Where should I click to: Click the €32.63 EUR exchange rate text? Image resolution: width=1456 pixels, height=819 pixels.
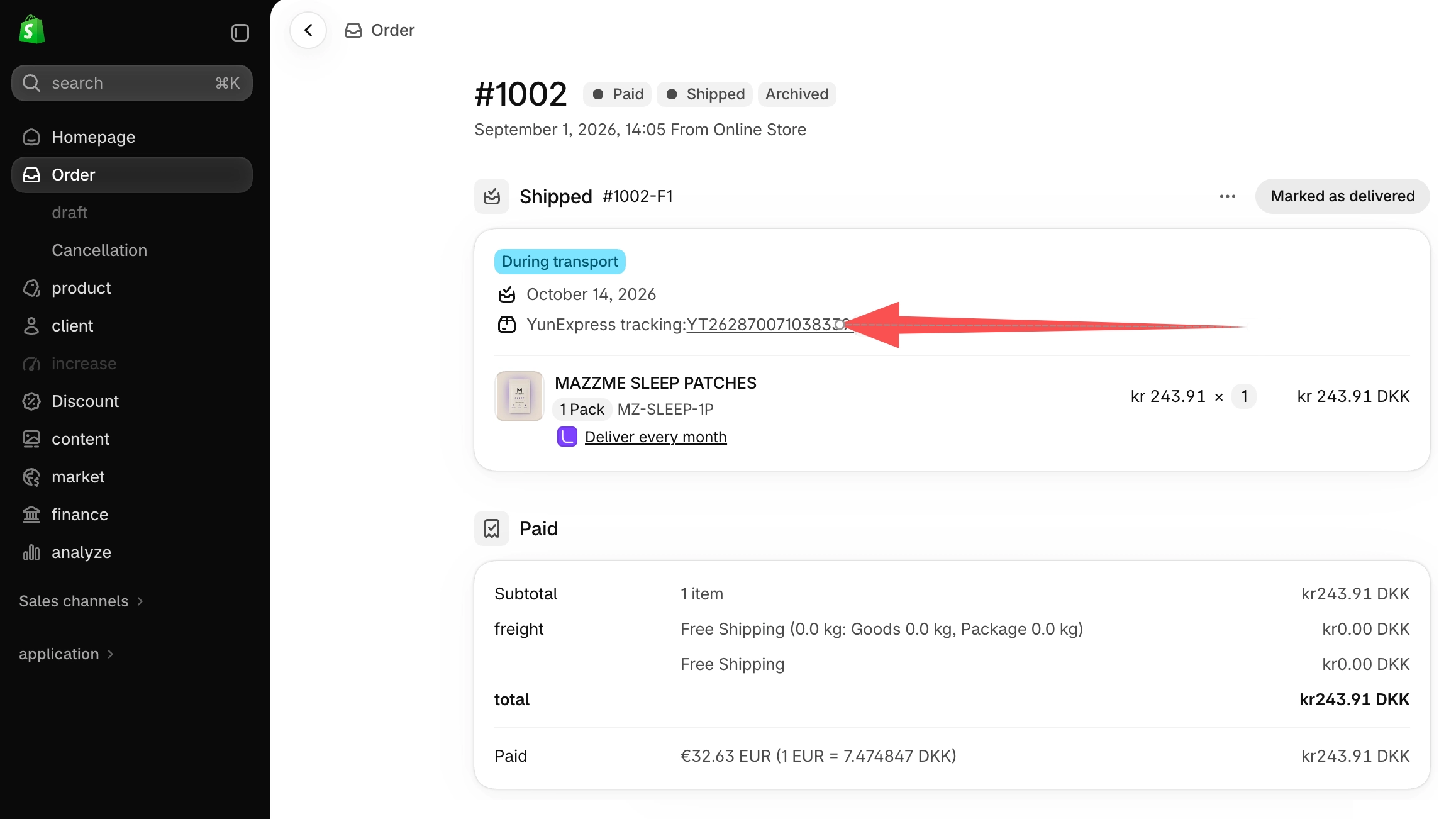[x=818, y=756]
